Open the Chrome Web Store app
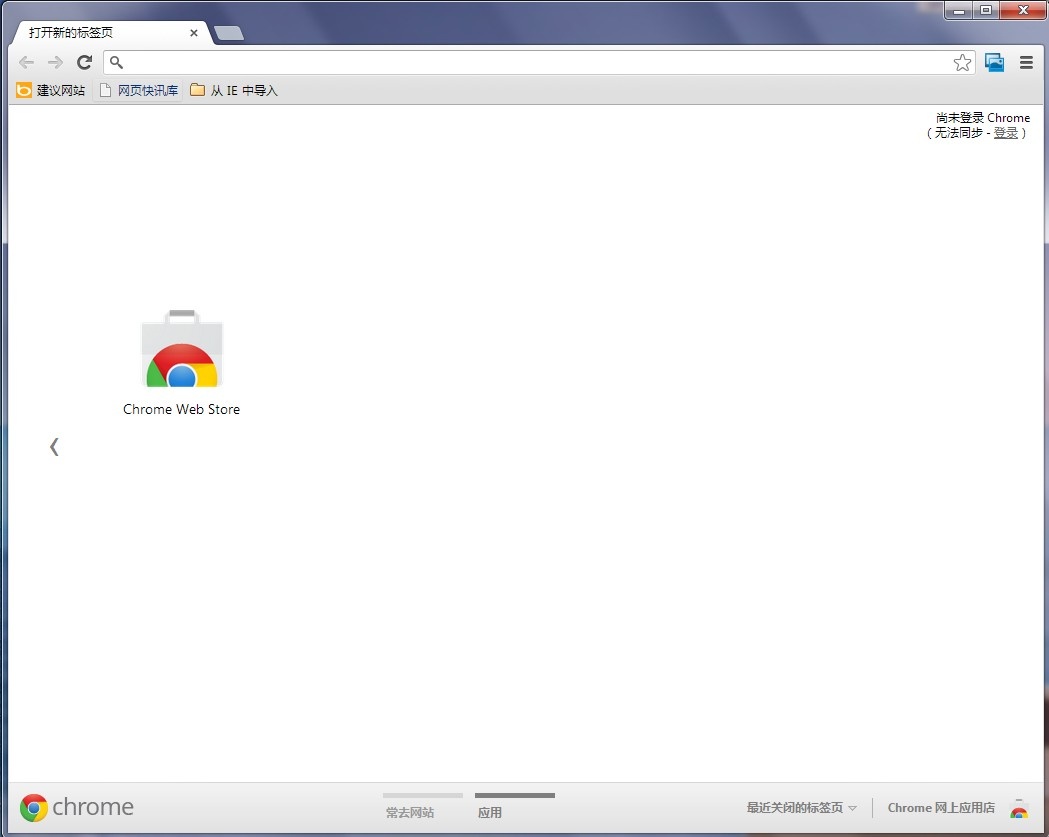The width and height of the screenshot is (1049, 837). 181,363
